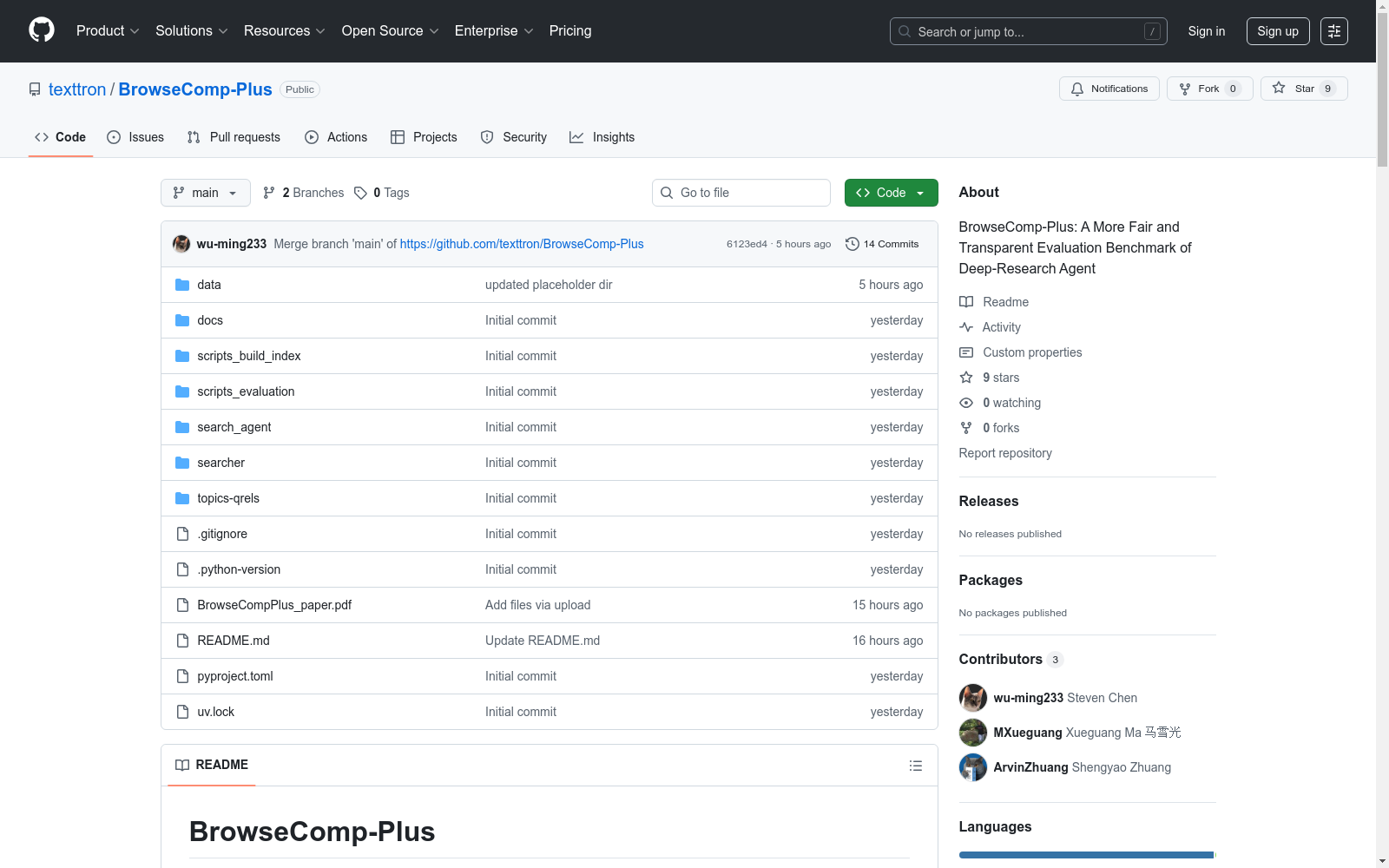
Task: Open the green Code dropdown button
Action: click(x=891, y=193)
